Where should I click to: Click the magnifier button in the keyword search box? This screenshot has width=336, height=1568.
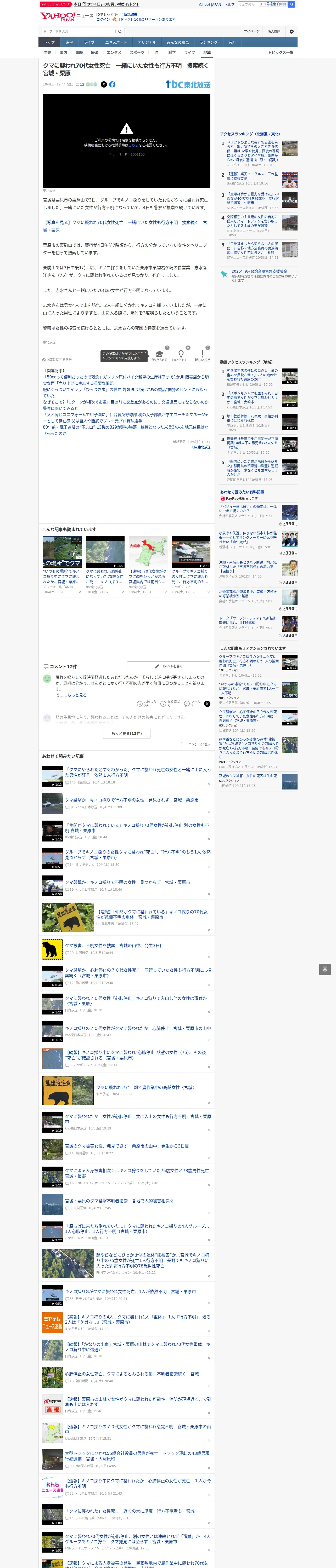pyautogui.click(x=120, y=32)
